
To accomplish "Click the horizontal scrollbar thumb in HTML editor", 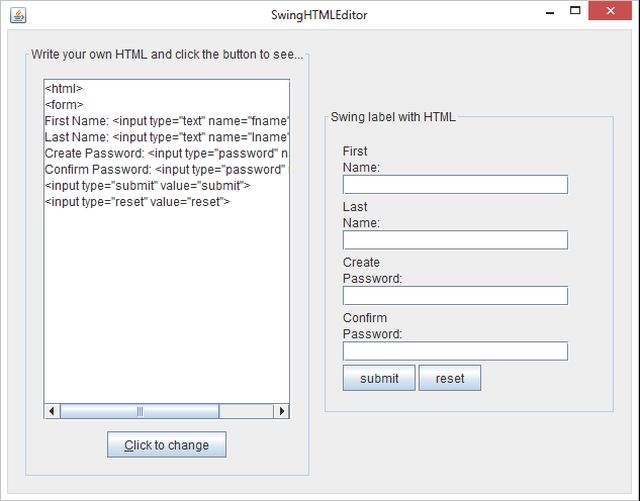I will point(139,411).
